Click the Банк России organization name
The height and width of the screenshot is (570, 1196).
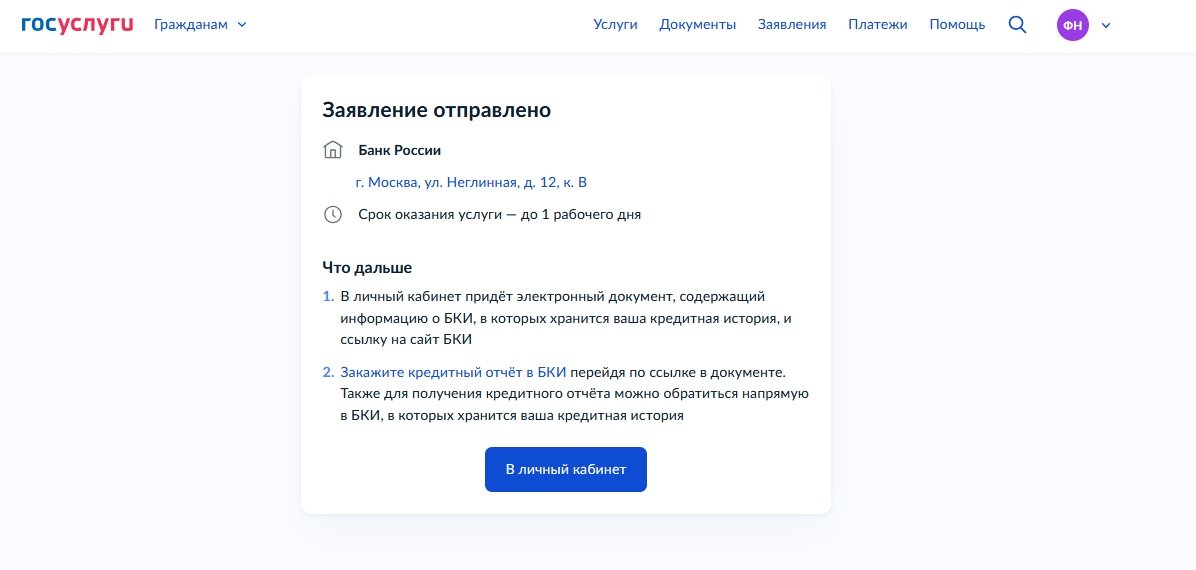(400, 150)
